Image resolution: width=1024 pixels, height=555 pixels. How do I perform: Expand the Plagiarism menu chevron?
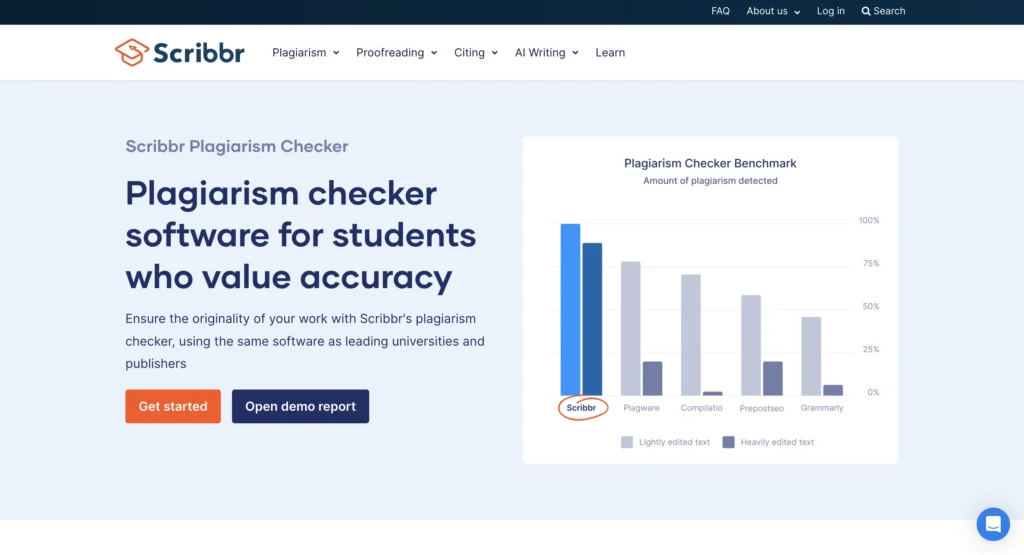[336, 53]
